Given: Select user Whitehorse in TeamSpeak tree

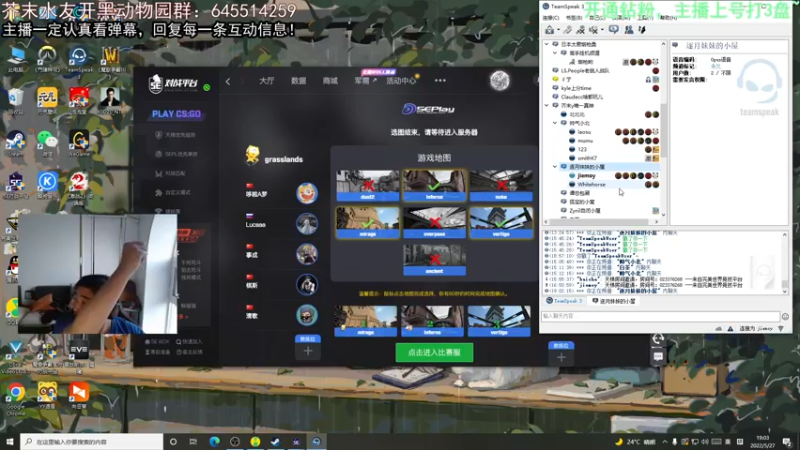Looking at the screenshot, I should tap(591, 184).
